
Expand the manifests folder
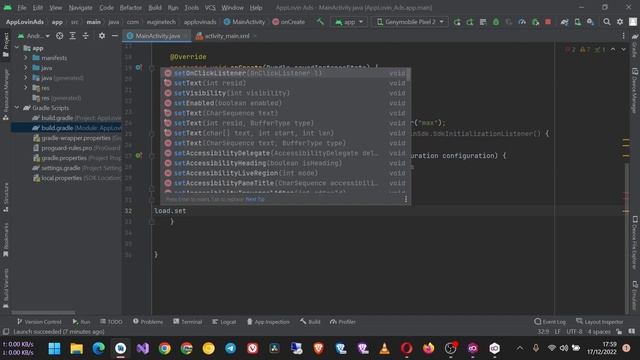click(x=26, y=58)
